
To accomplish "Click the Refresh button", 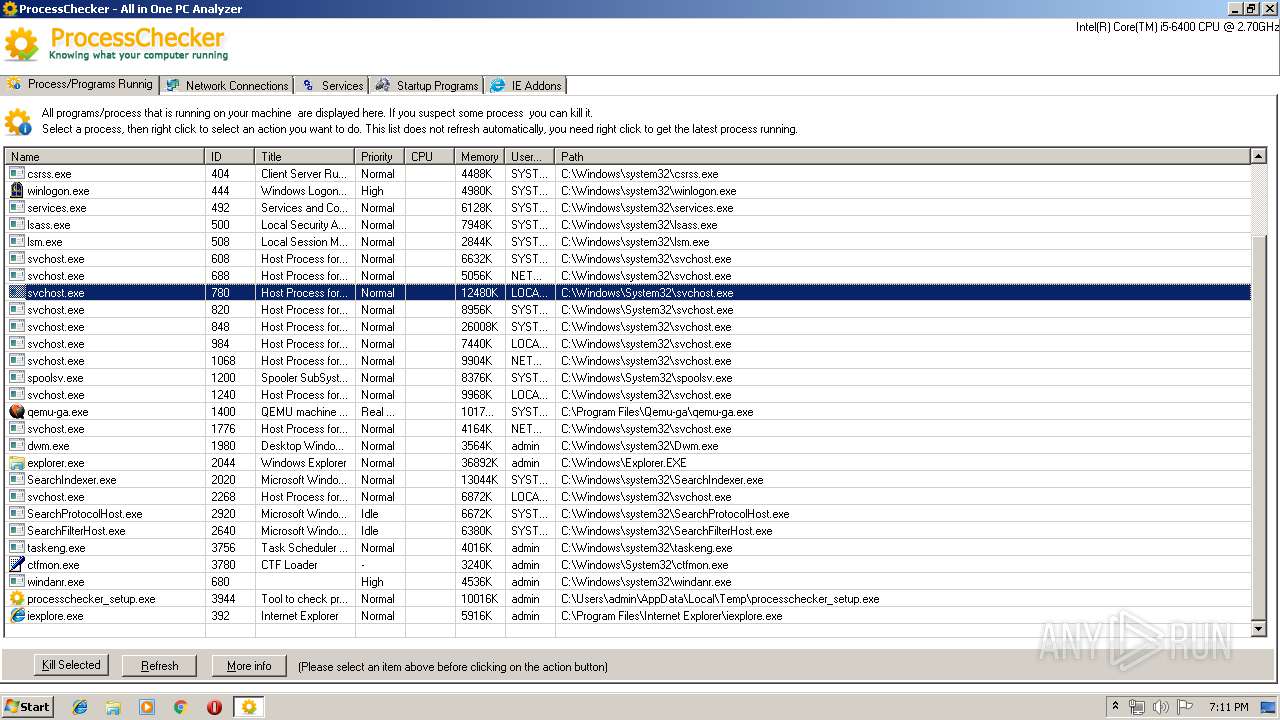I will pyautogui.click(x=160, y=666).
